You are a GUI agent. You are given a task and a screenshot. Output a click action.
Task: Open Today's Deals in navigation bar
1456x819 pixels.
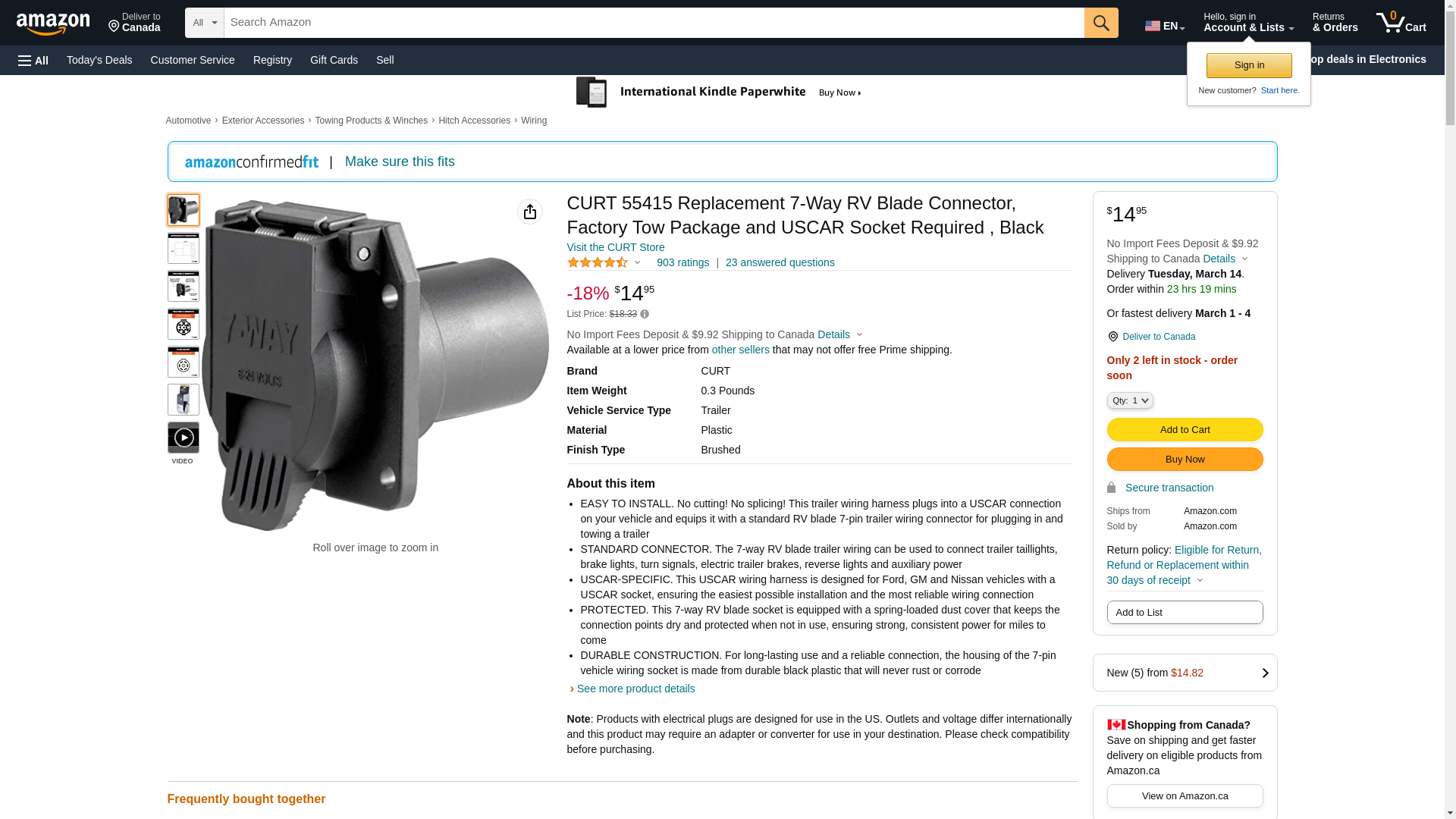coord(99,60)
